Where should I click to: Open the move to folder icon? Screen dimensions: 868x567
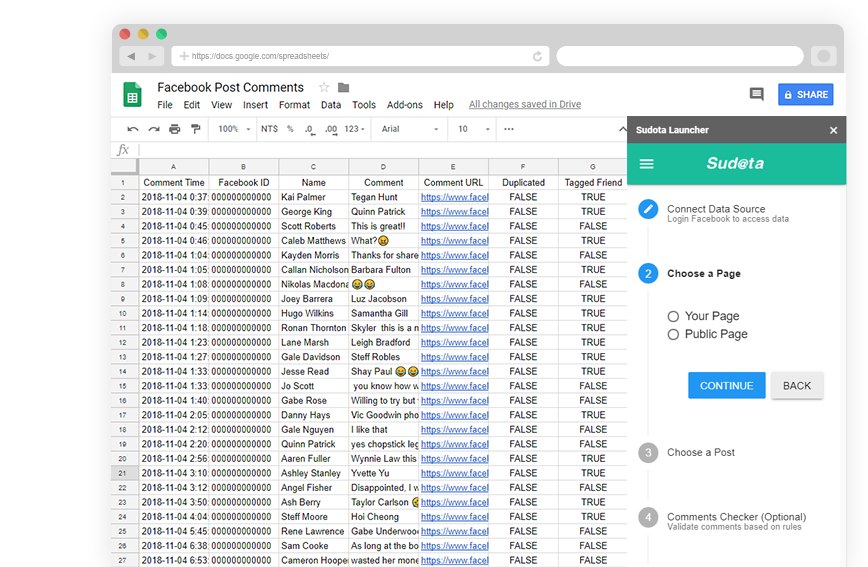344,88
